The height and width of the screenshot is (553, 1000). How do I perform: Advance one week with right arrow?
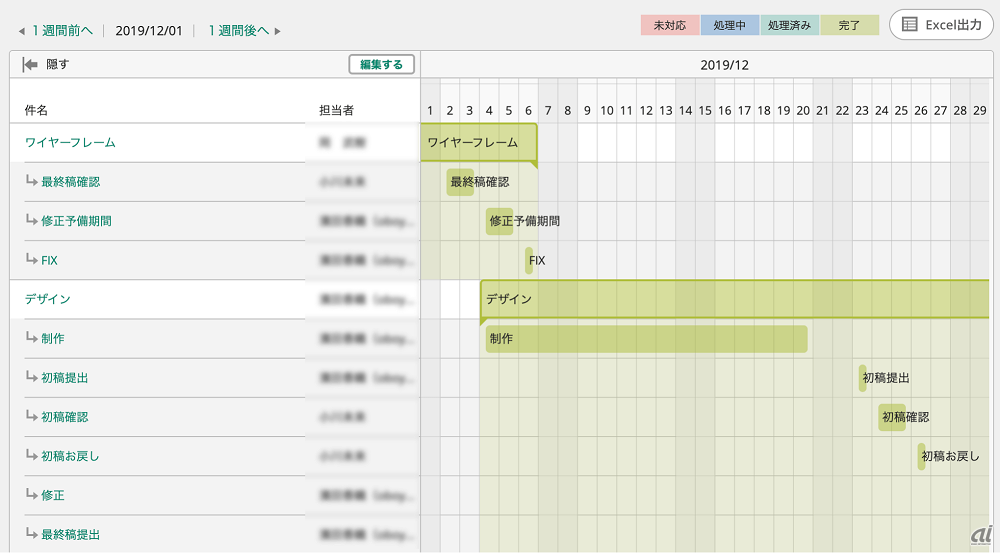(x=278, y=31)
